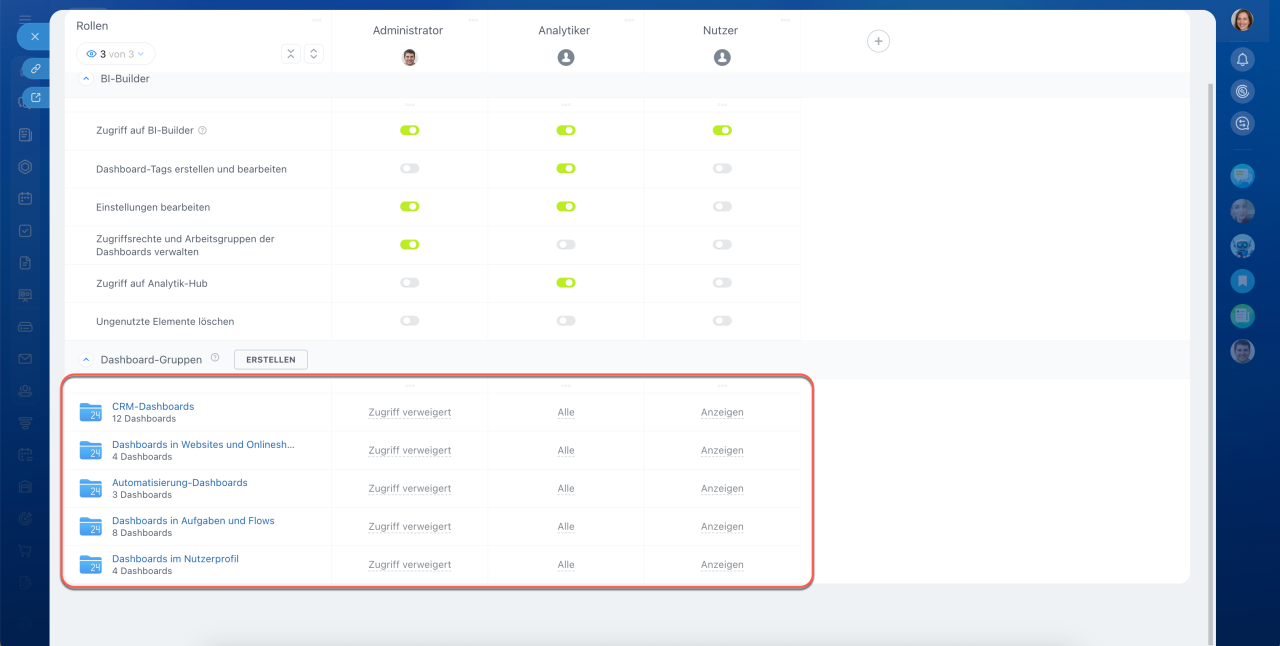Enable Dashboard-Tags editing for Administrator
The width and height of the screenshot is (1280, 646).
click(x=409, y=169)
